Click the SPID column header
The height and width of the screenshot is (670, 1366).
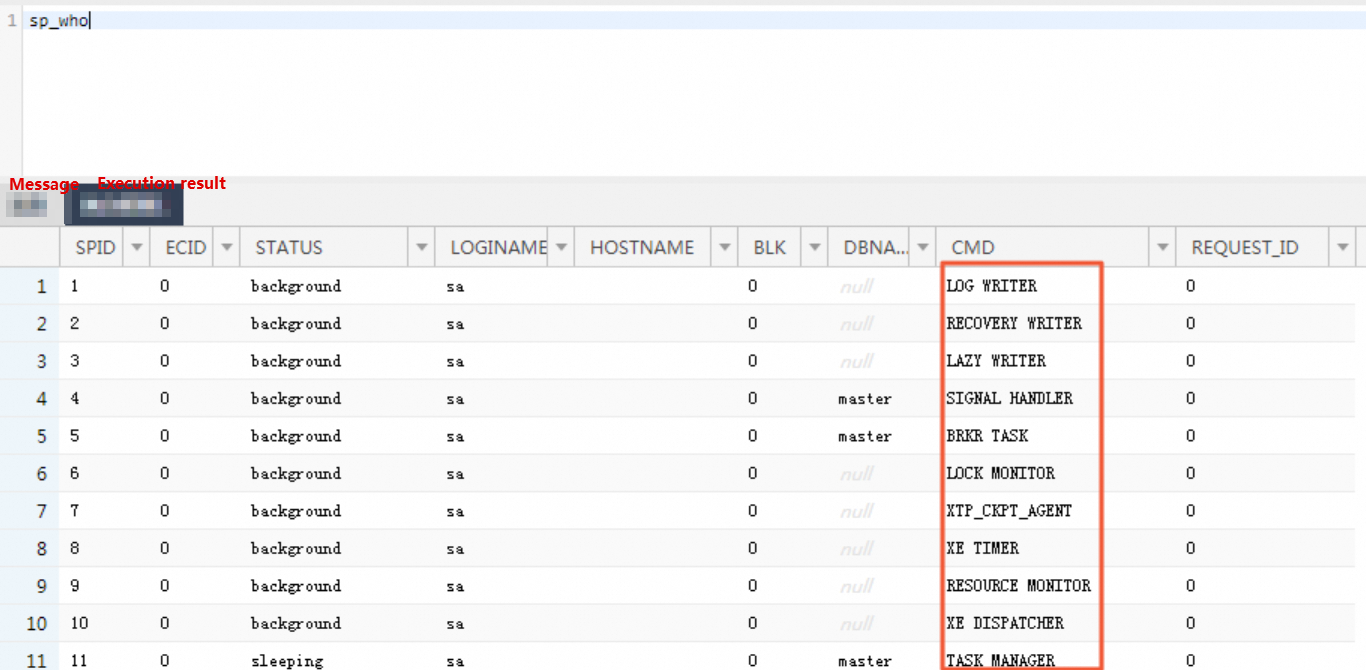click(x=95, y=247)
